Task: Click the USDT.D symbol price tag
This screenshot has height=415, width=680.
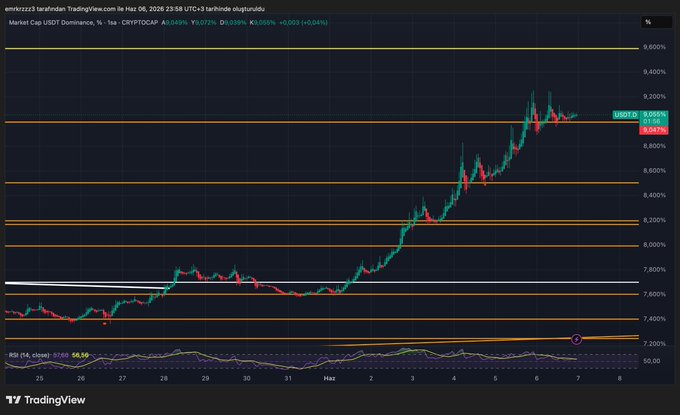Action: pyautogui.click(x=625, y=114)
